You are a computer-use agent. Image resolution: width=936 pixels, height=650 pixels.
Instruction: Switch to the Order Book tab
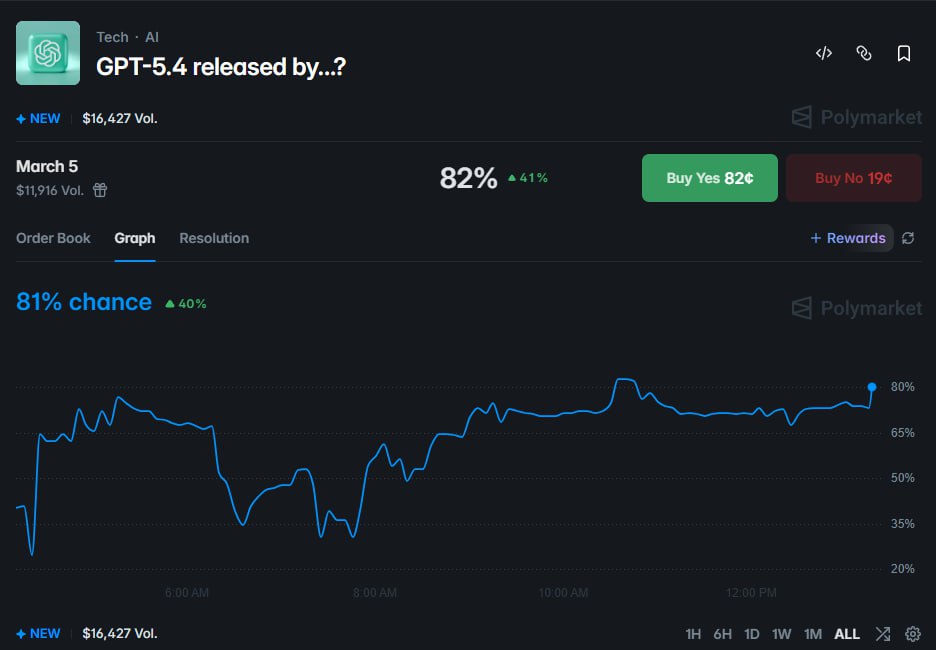[53, 238]
